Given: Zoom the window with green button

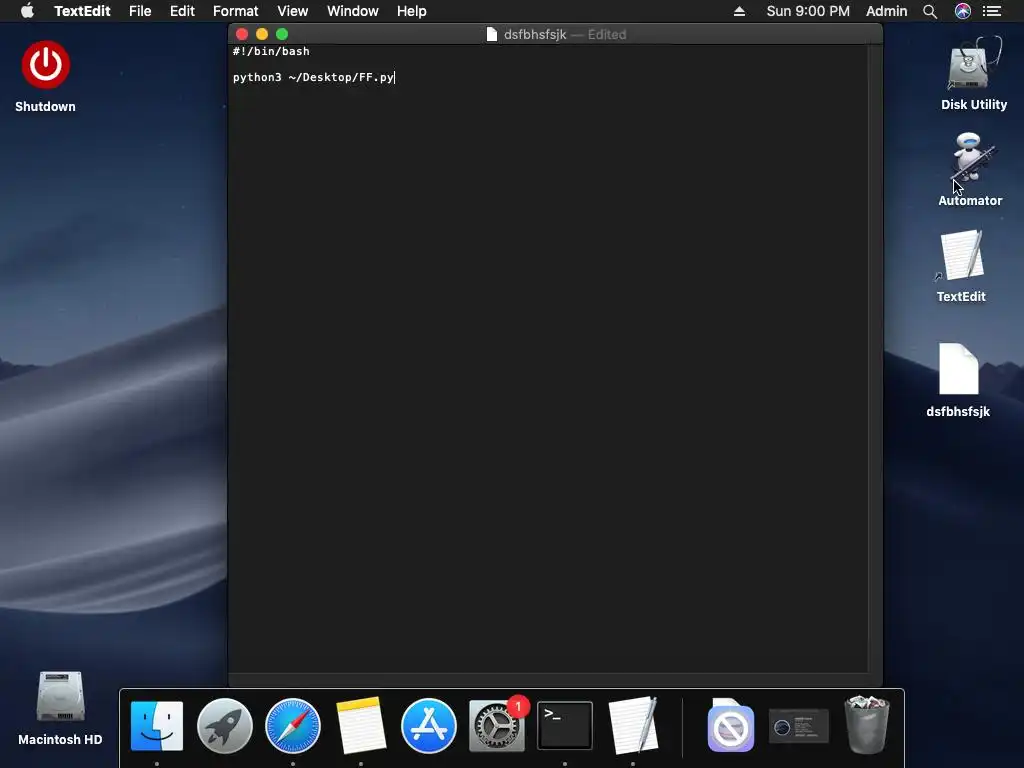Looking at the screenshot, I should (x=282, y=35).
